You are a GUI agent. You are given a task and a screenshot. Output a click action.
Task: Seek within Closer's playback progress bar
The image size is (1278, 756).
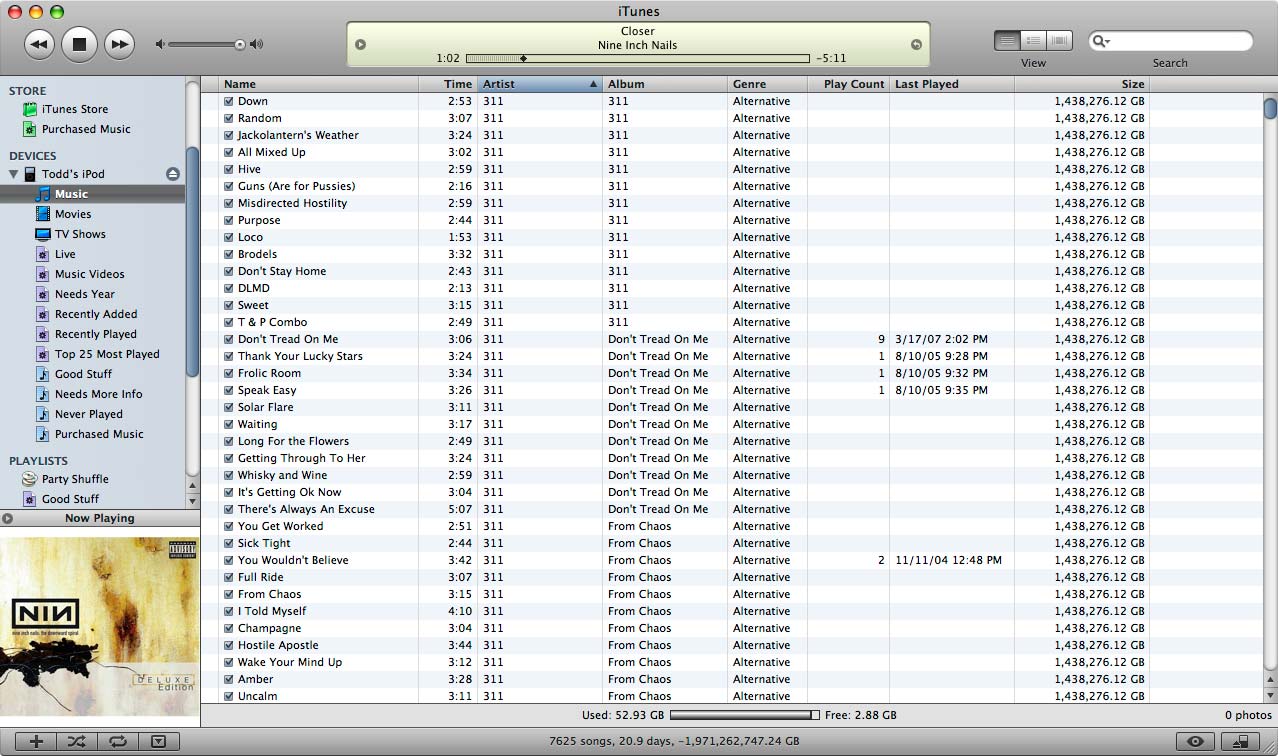637,58
